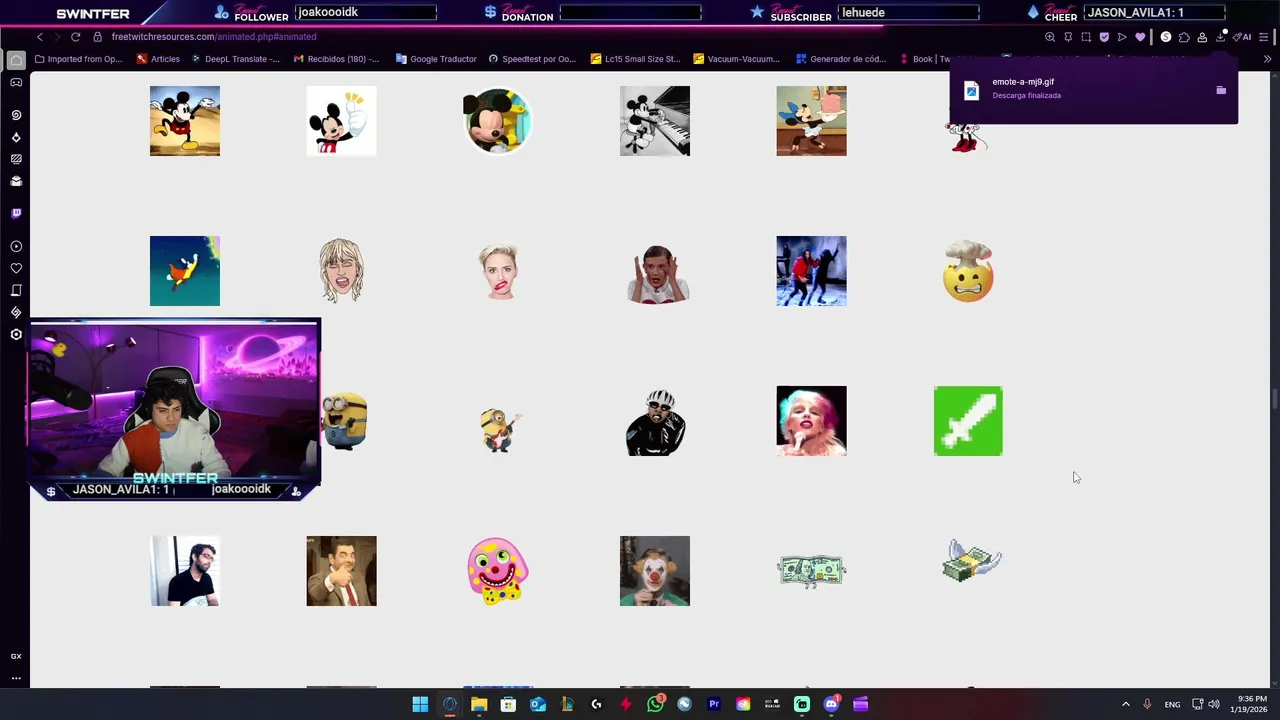The height and width of the screenshot is (720, 1280).
Task: Select the Mickey thumbs-up emote
Action: [341, 121]
